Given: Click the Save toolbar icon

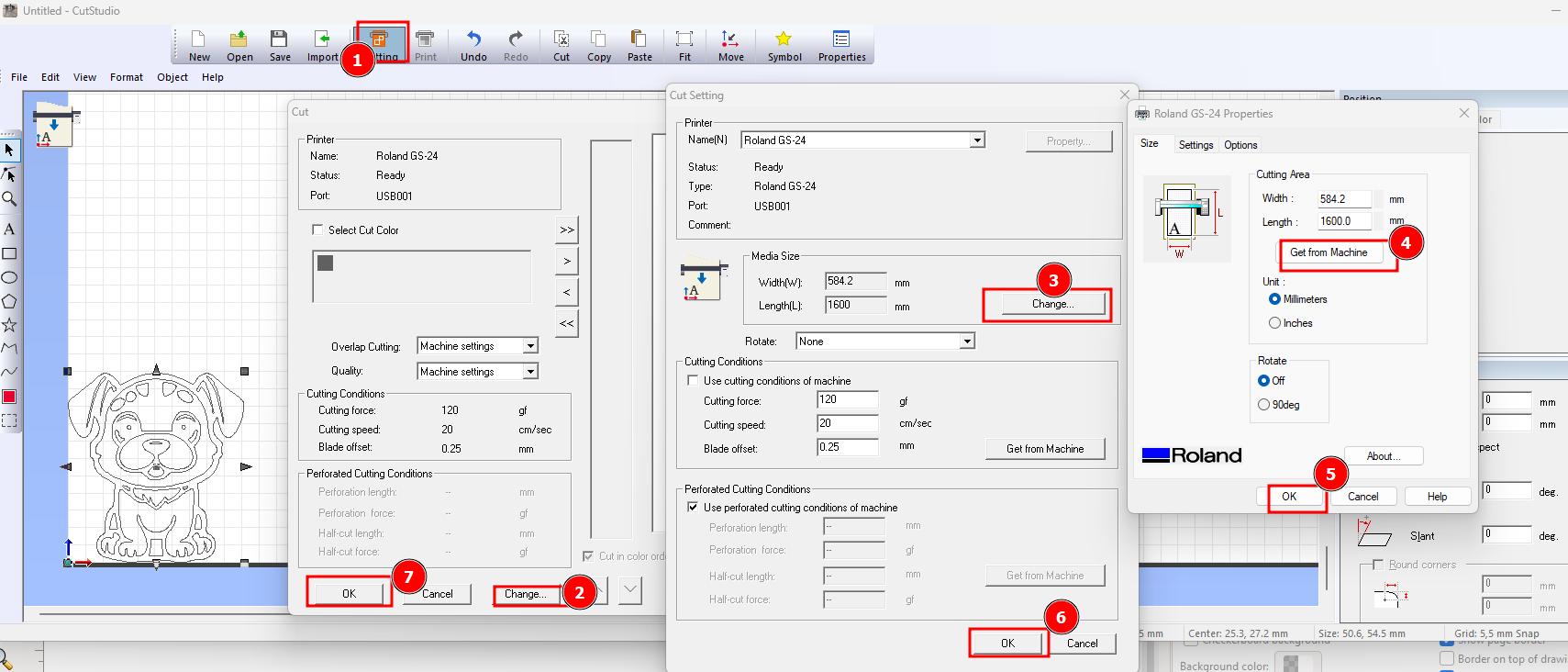Looking at the screenshot, I should coord(280,45).
